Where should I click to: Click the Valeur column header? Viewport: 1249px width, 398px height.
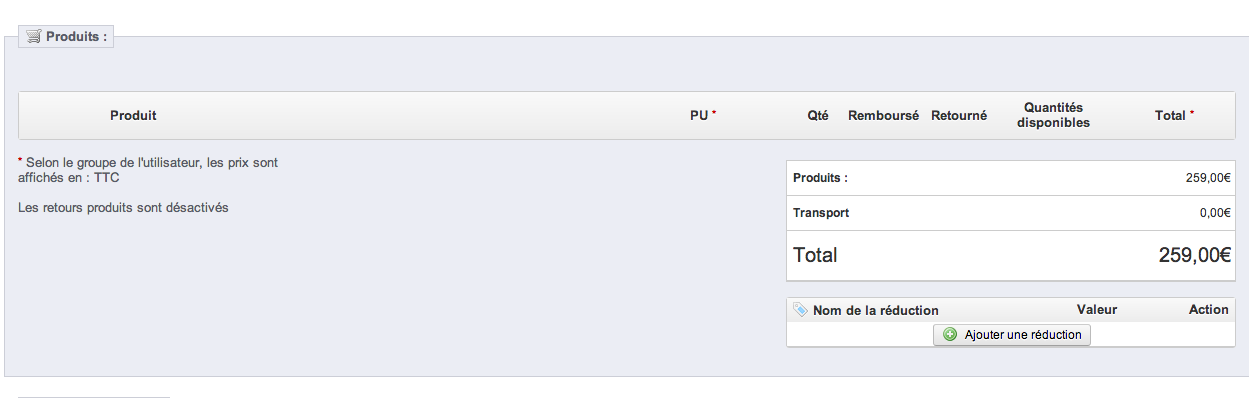1097,310
